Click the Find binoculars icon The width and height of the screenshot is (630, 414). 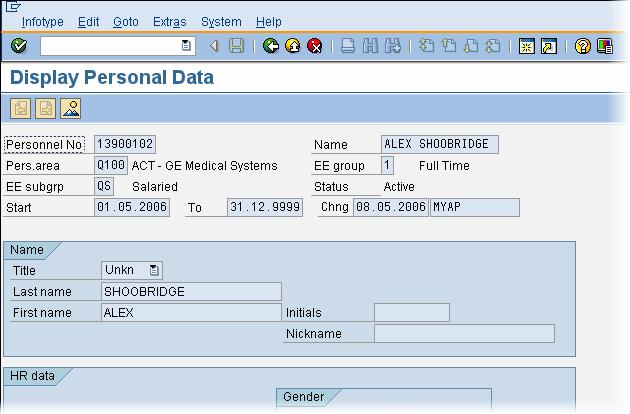click(370, 46)
